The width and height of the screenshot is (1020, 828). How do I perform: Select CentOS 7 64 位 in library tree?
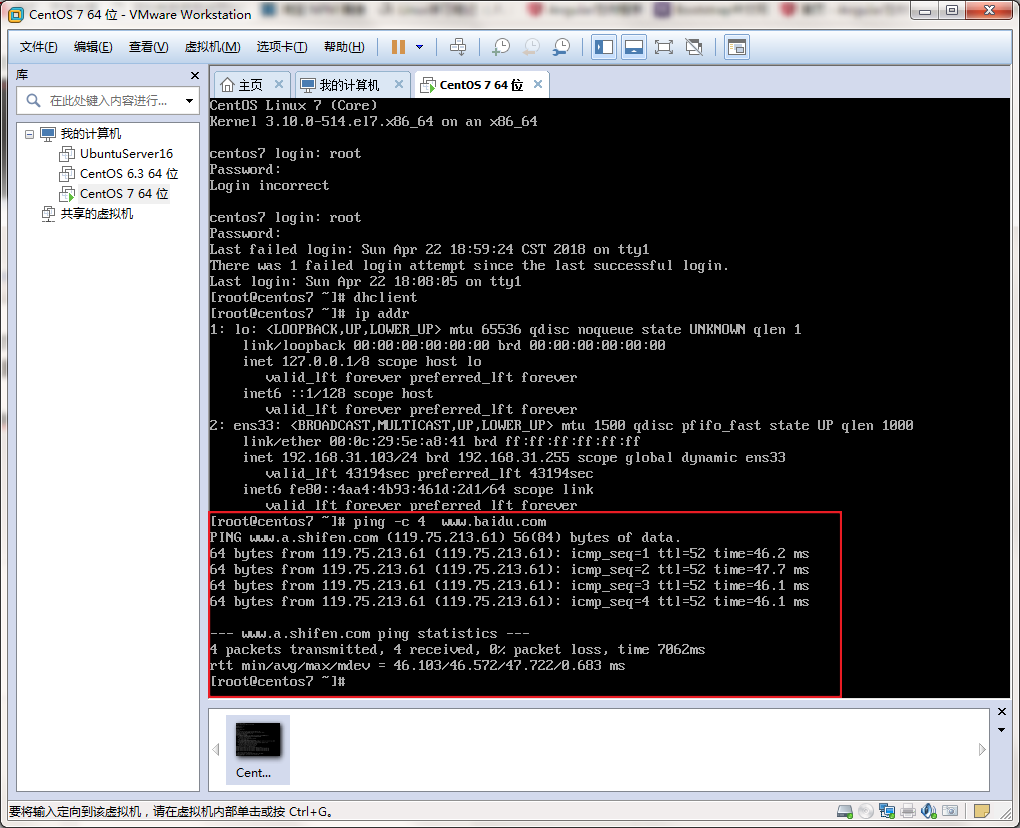124,194
